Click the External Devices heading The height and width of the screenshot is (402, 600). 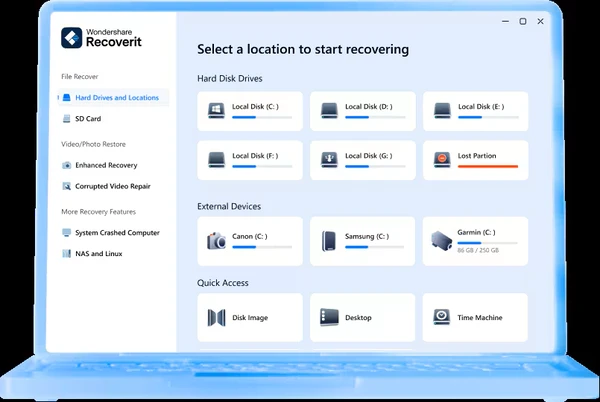229,207
